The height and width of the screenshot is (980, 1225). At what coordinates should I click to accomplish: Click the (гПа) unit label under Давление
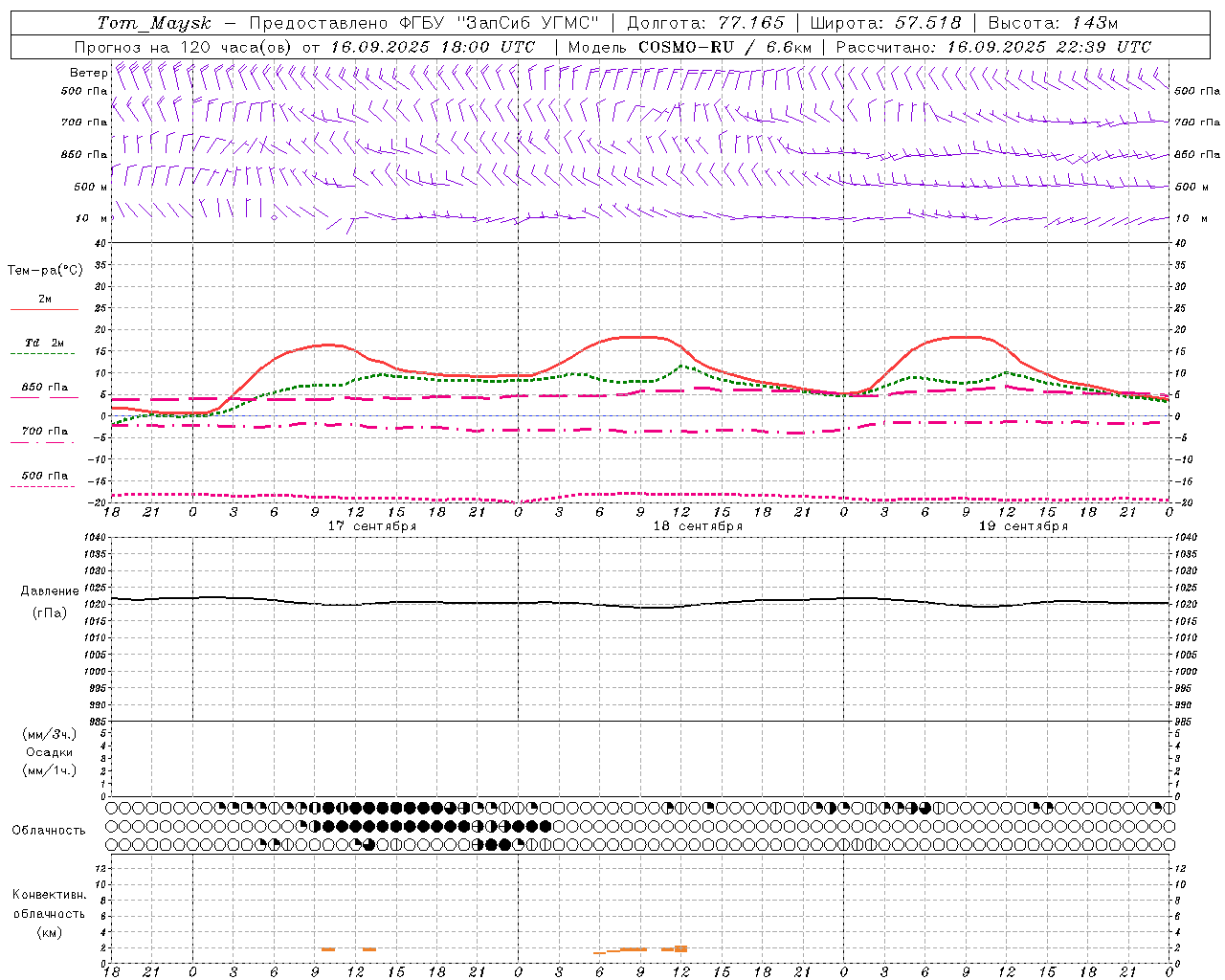[50, 613]
